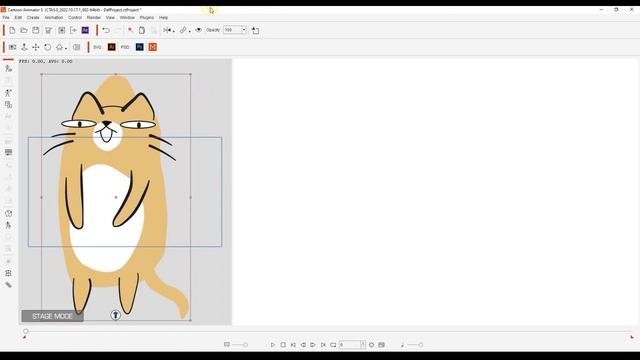Launch the Photoshop icon

(x=140, y=47)
